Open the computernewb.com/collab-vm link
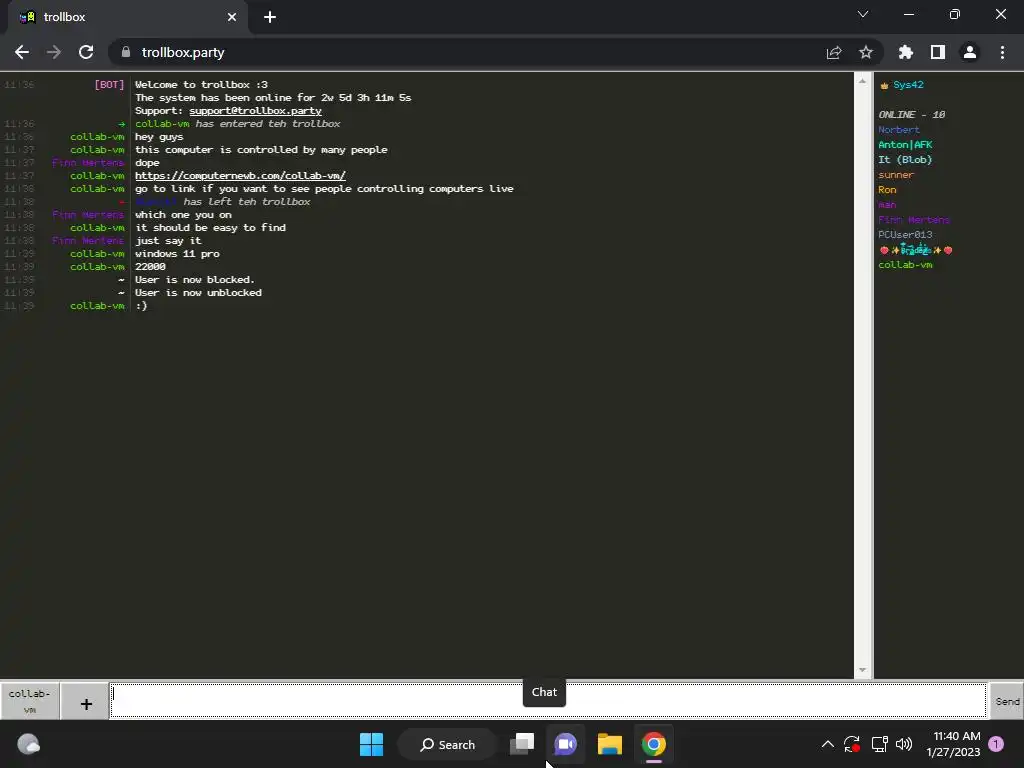 click(x=240, y=175)
